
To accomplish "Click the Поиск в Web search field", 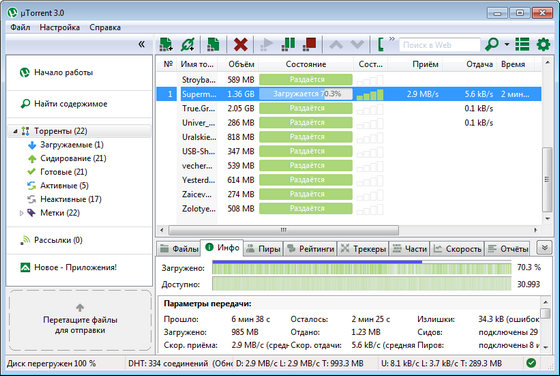I will [439, 45].
